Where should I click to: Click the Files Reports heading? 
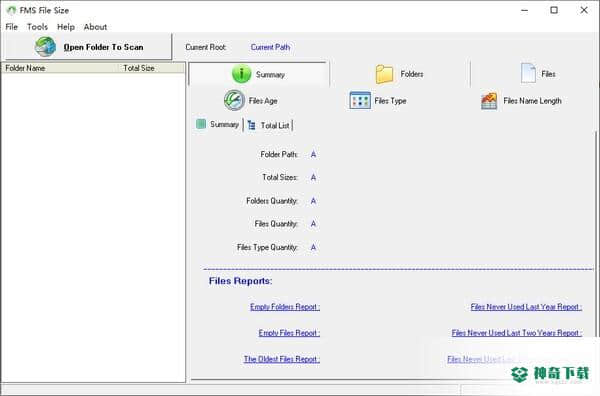[240, 281]
